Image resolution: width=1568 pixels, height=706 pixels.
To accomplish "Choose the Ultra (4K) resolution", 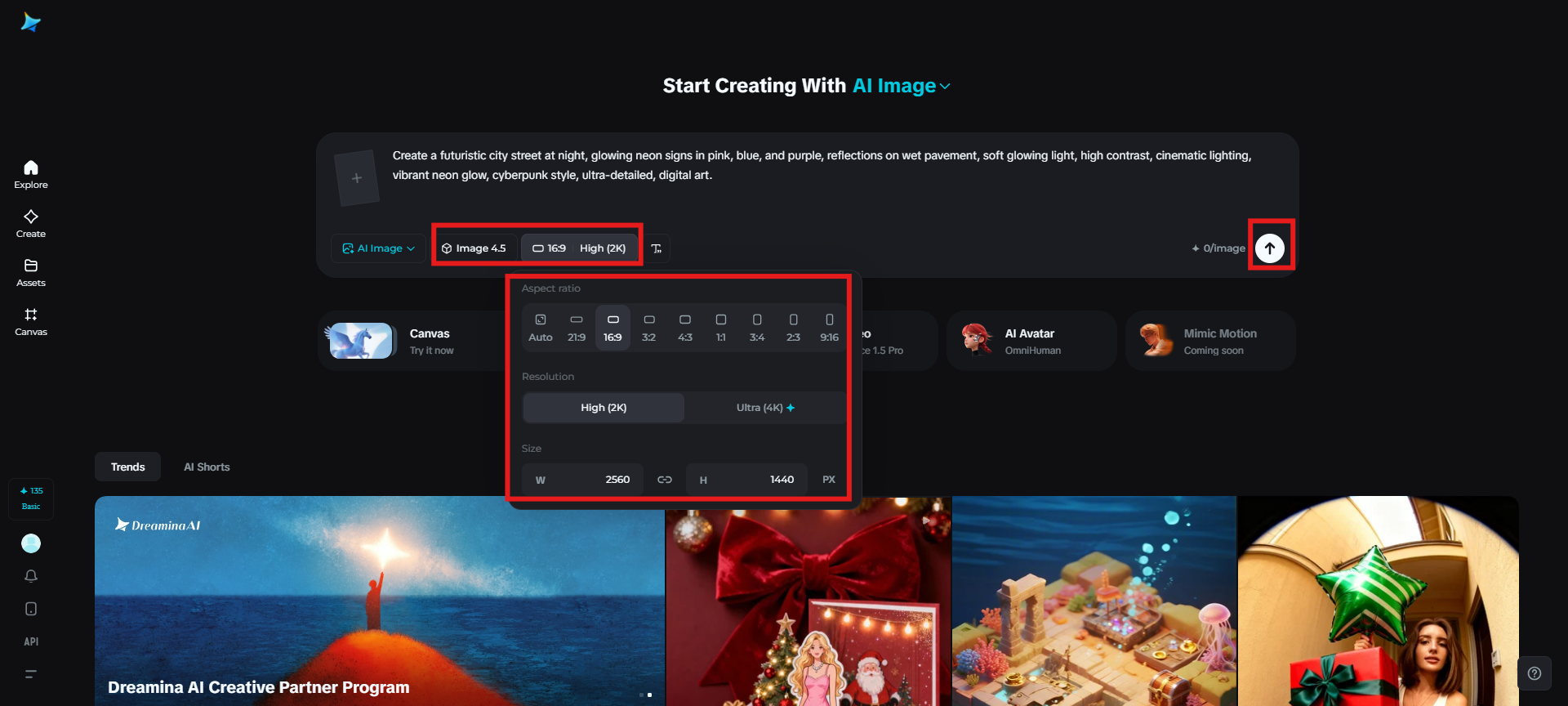I will 765,408.
